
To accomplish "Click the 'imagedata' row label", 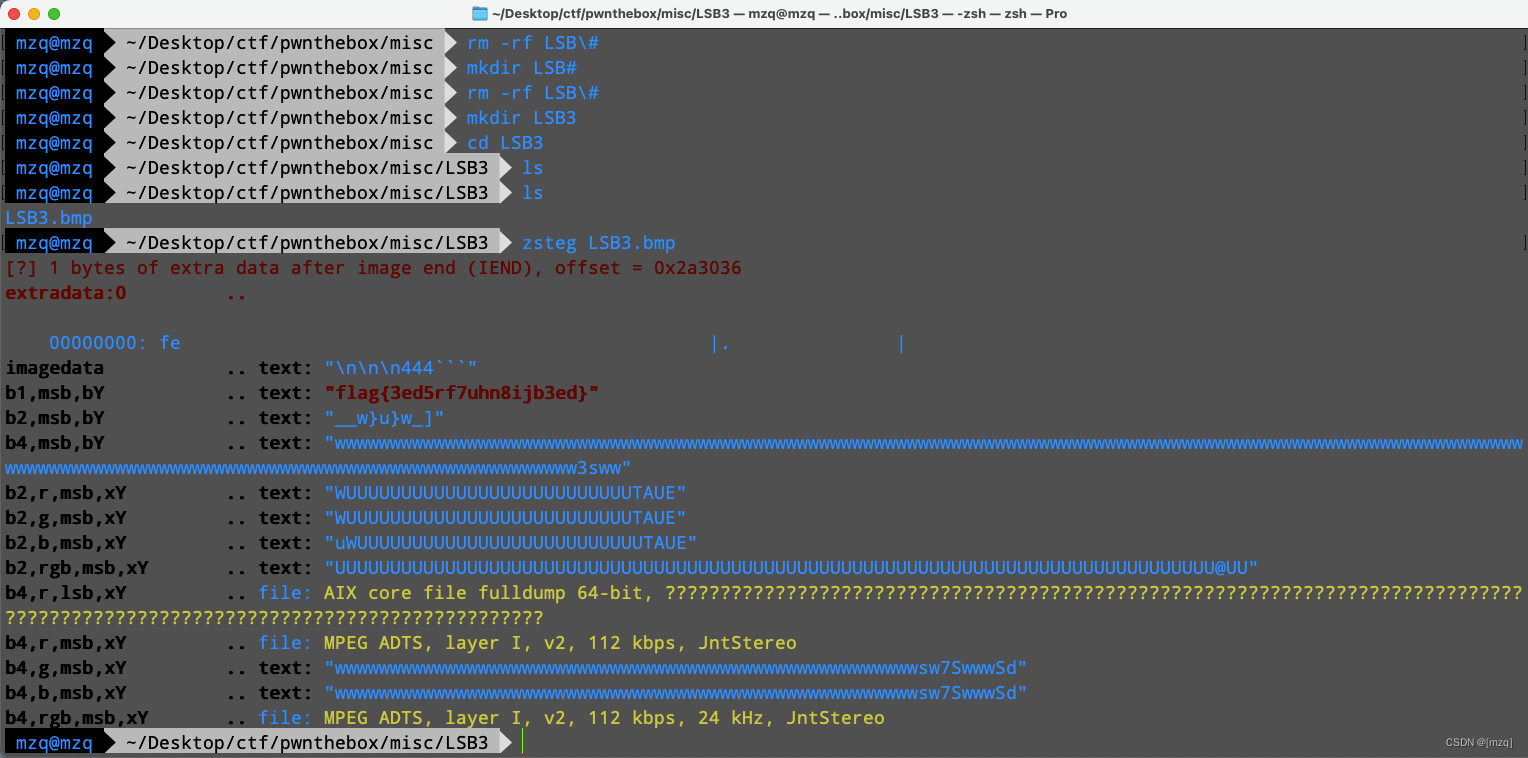I will click(55, 368).
